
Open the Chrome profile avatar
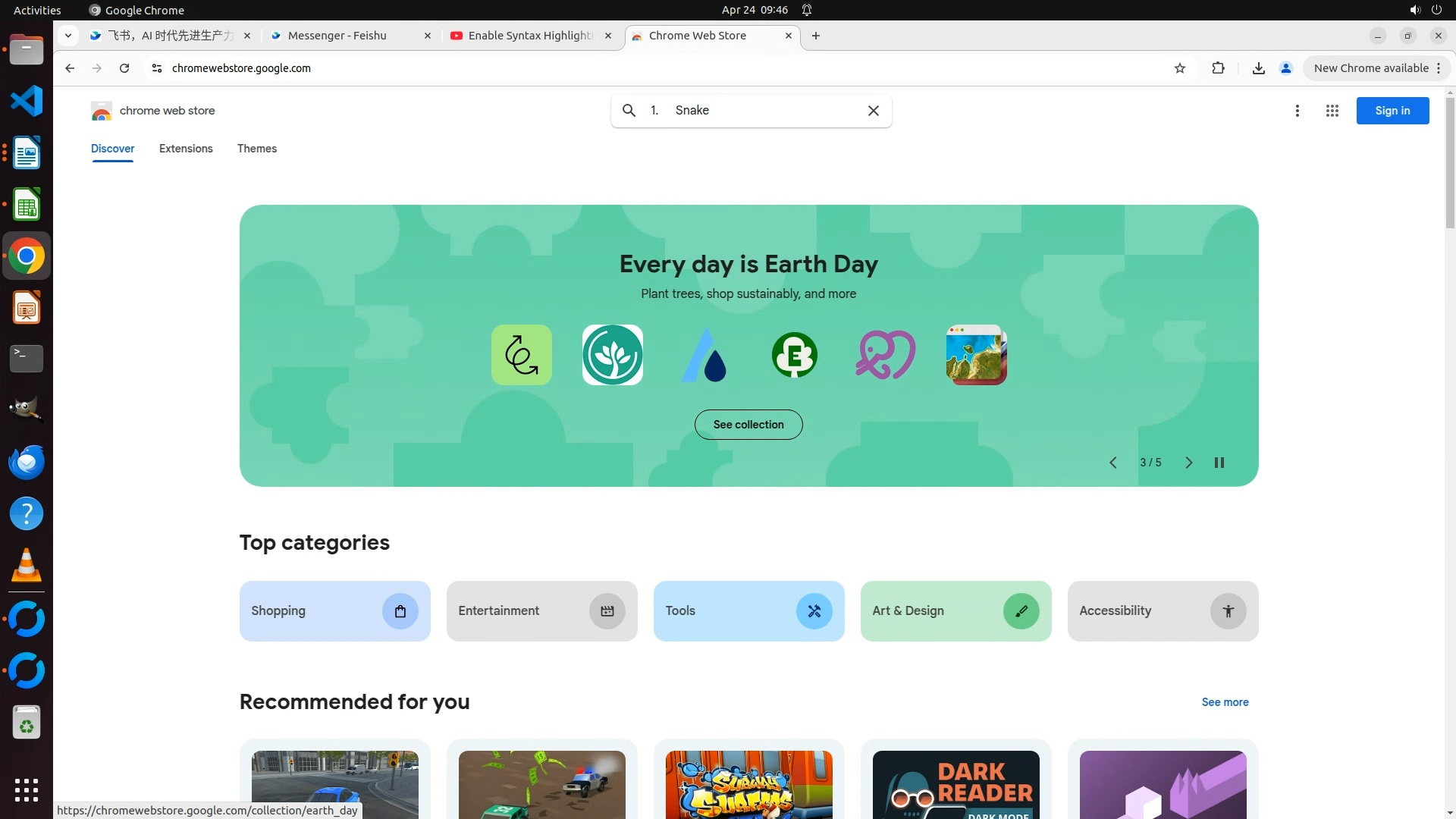pyautogui.click(x=1285, y=68)
